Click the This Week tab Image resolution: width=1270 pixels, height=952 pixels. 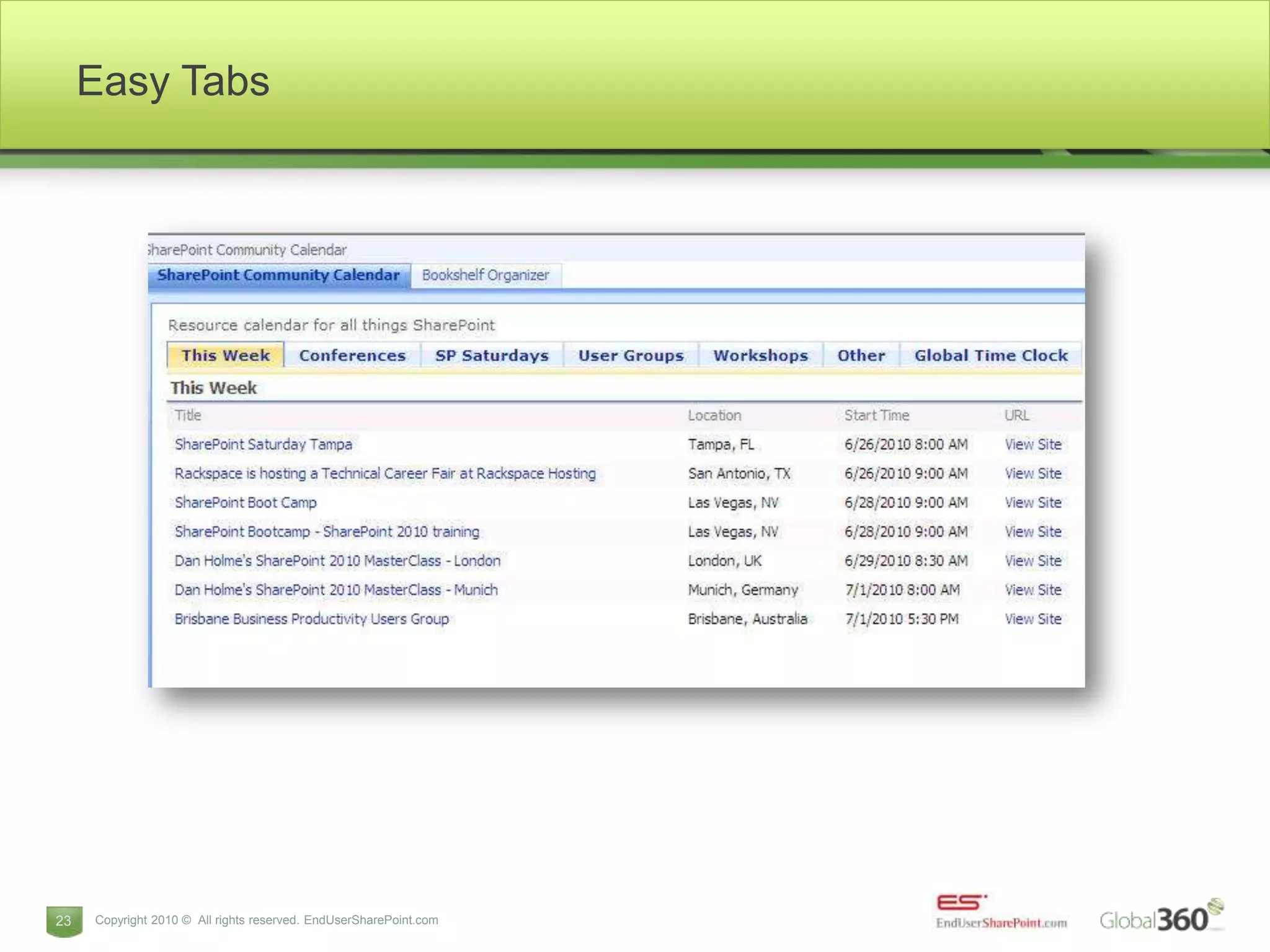[x=226, y=356]
